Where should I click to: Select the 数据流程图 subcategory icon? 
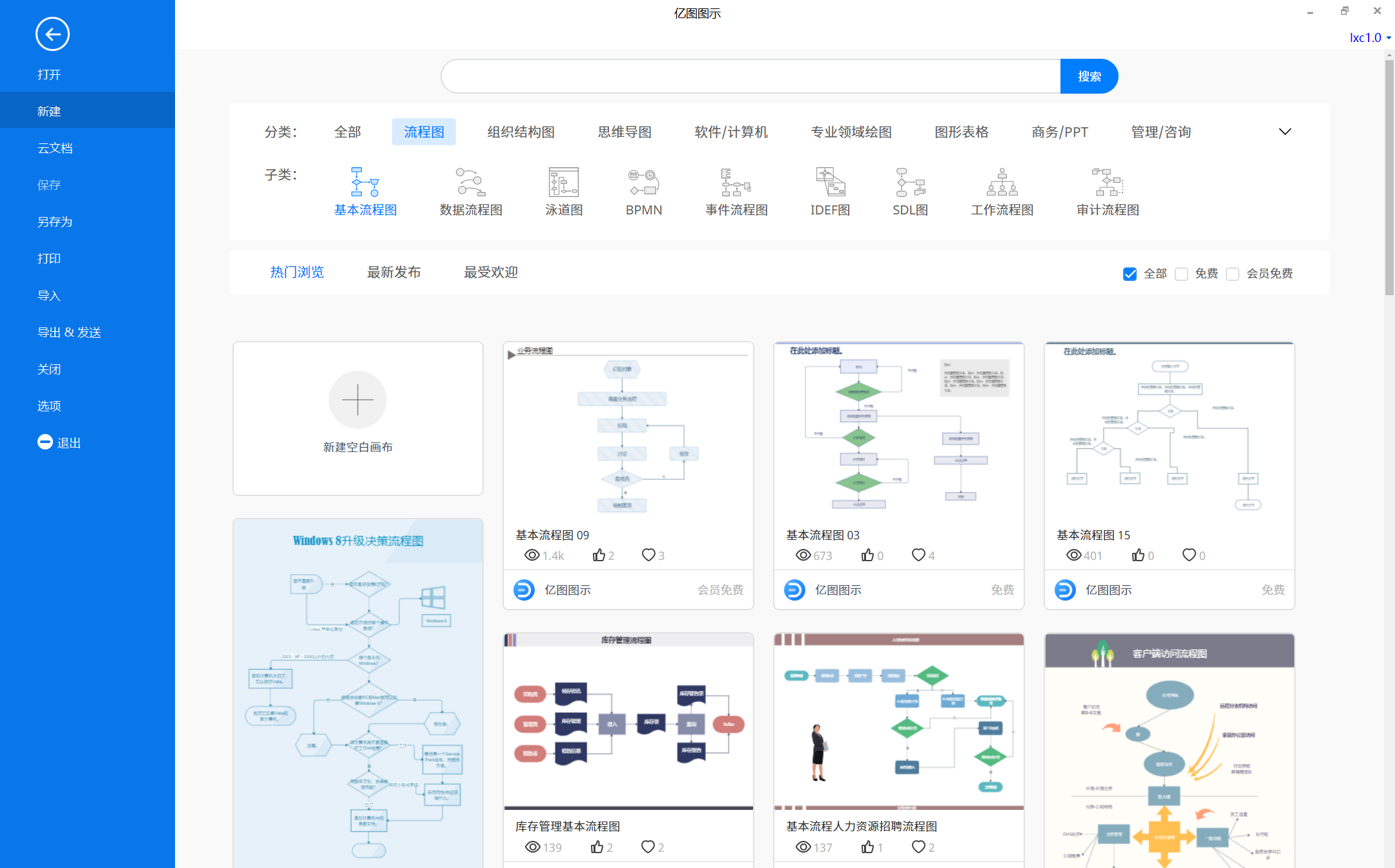click(471, 182)
